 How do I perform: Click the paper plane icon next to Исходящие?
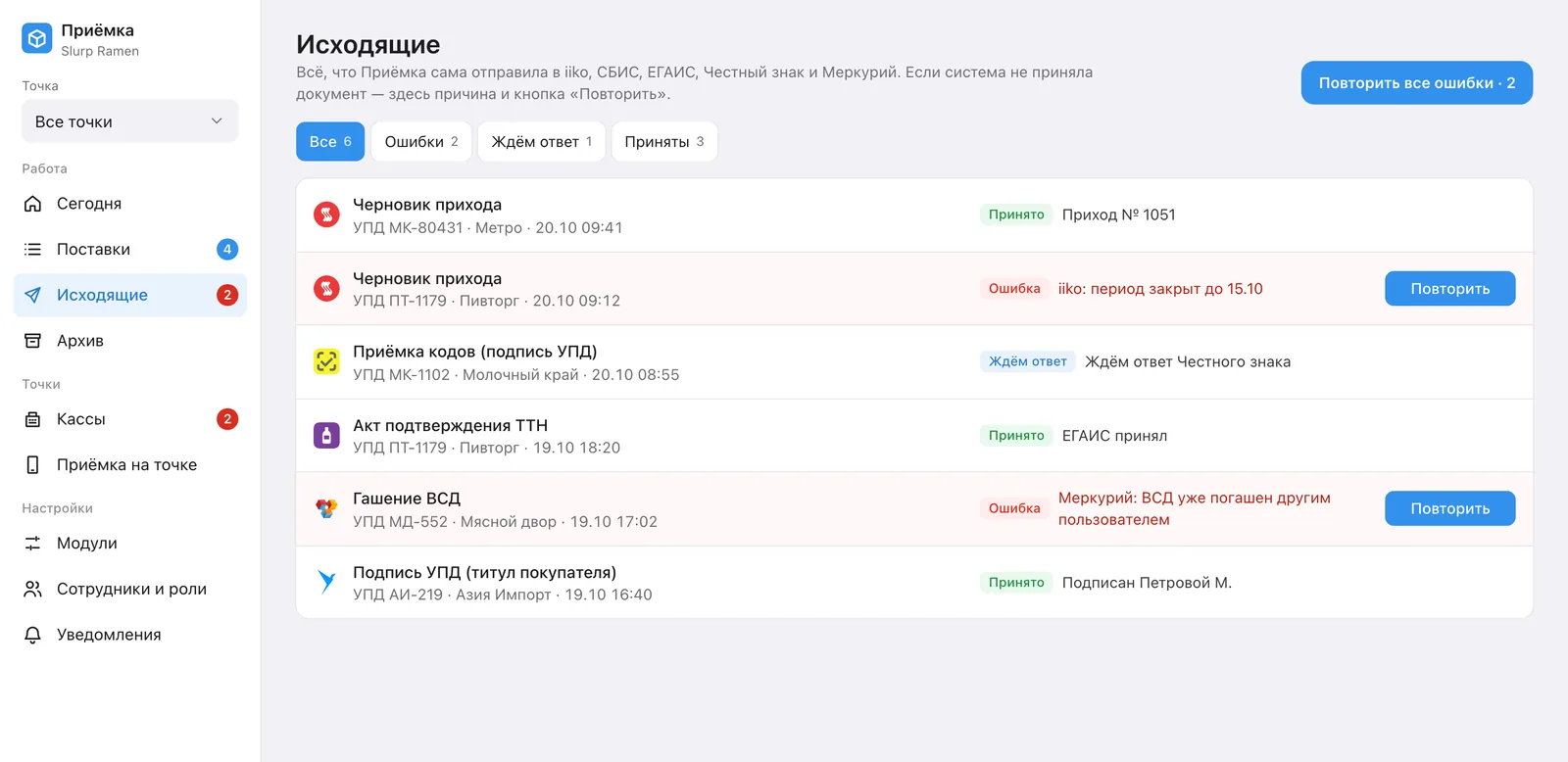32,295
